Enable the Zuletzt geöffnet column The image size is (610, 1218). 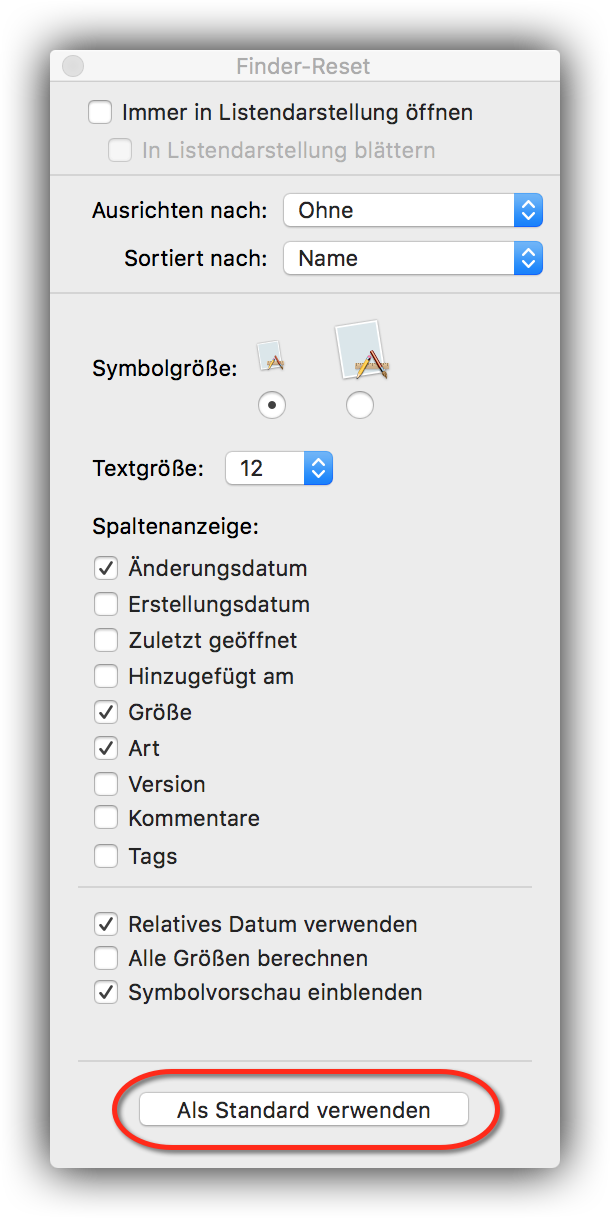pos(106,641)
